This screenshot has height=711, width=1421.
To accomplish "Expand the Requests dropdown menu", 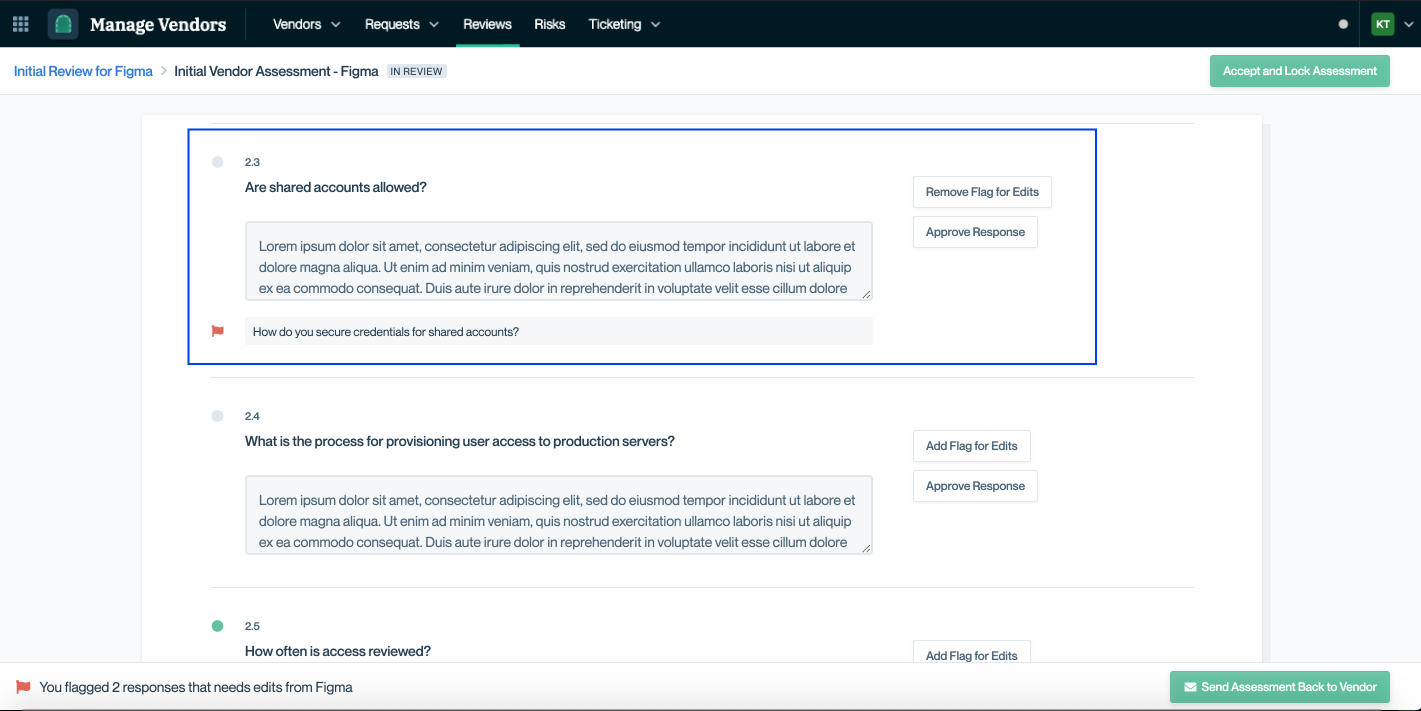I will [x=401, y=24].
